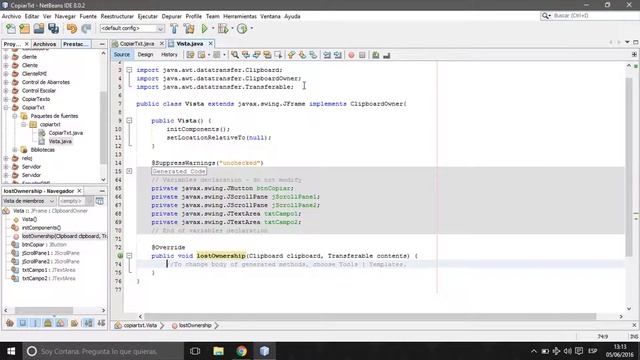Collapse the lostOwnership method fold
The height and width of the screenshot is (360, 640).
tap(129, 256)
